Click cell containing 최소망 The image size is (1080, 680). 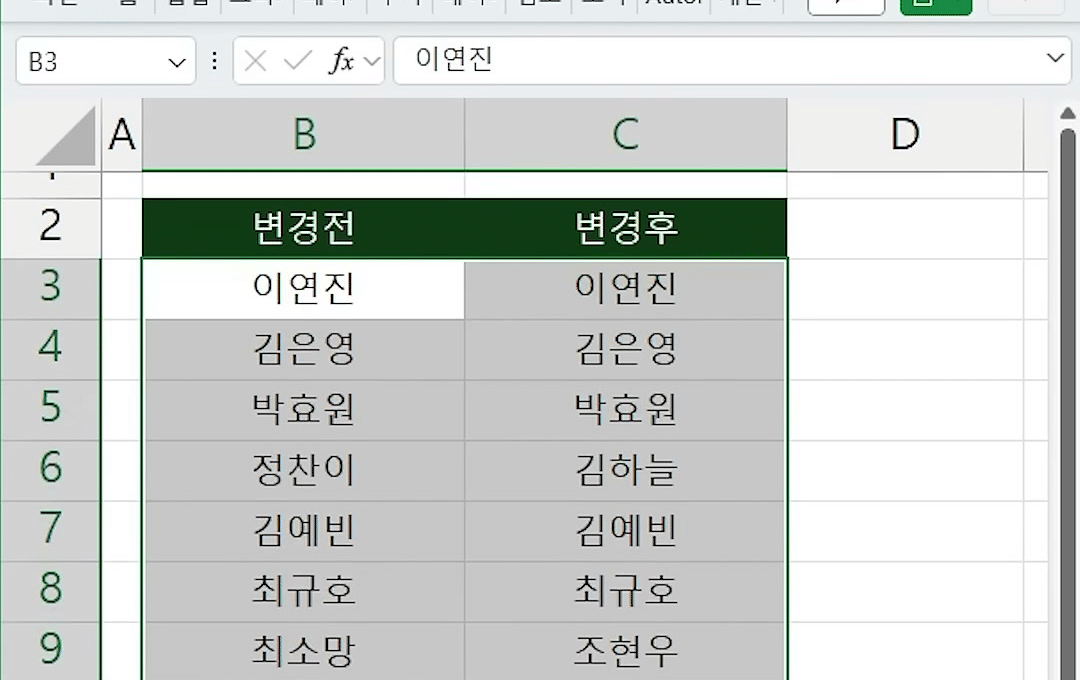[x=304, y=651]
